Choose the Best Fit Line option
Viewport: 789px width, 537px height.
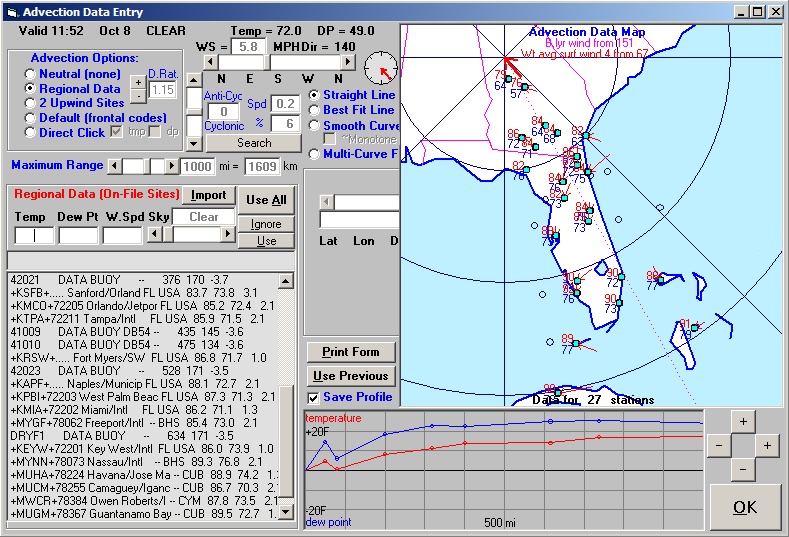click(x=314, y=110)
